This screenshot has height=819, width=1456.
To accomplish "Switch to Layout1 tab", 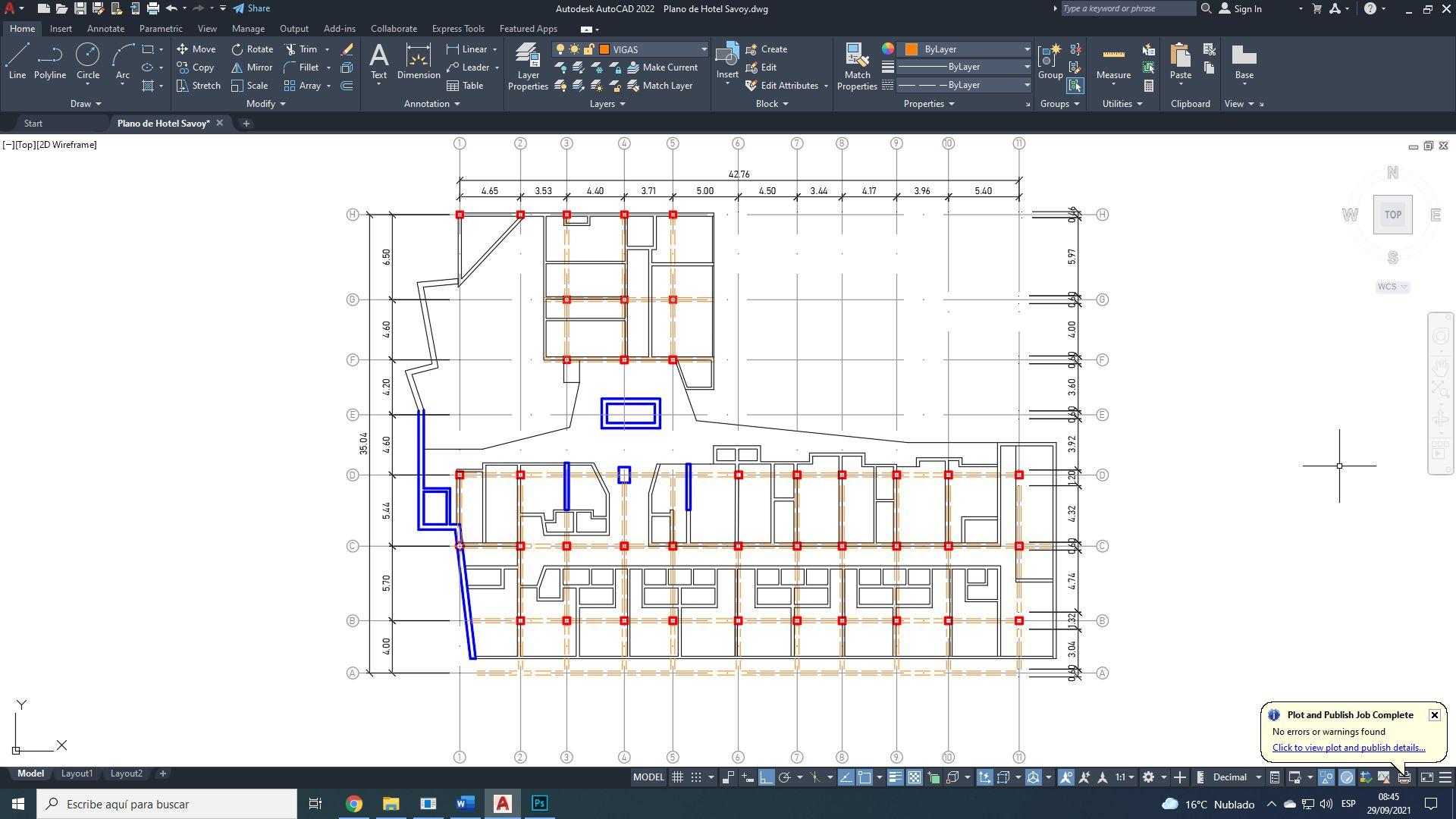I will tap(77, 773).
